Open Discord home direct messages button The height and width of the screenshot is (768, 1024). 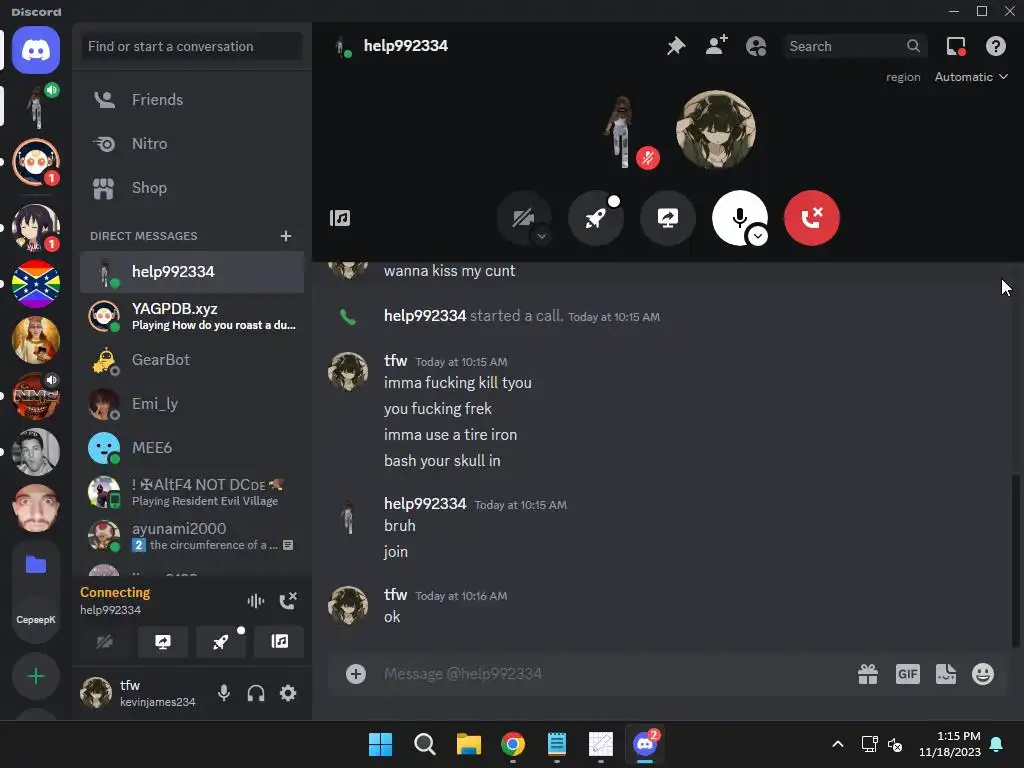click(36, 50)
